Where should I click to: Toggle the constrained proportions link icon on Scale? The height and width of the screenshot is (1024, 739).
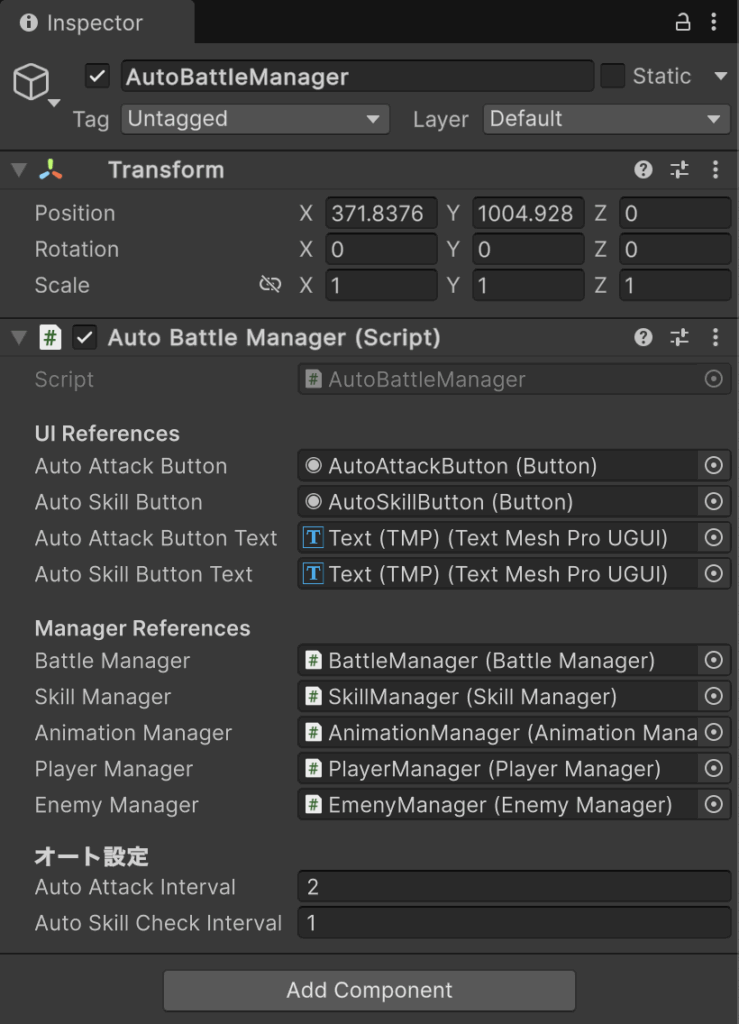[270, 284]
